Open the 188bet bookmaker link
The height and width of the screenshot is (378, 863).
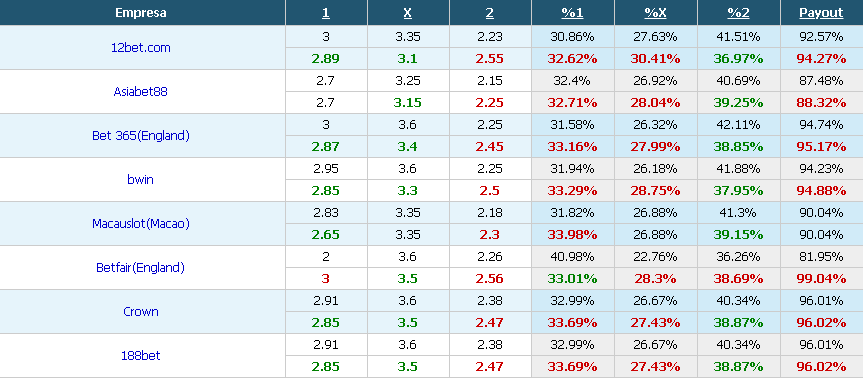pos(140,355)
